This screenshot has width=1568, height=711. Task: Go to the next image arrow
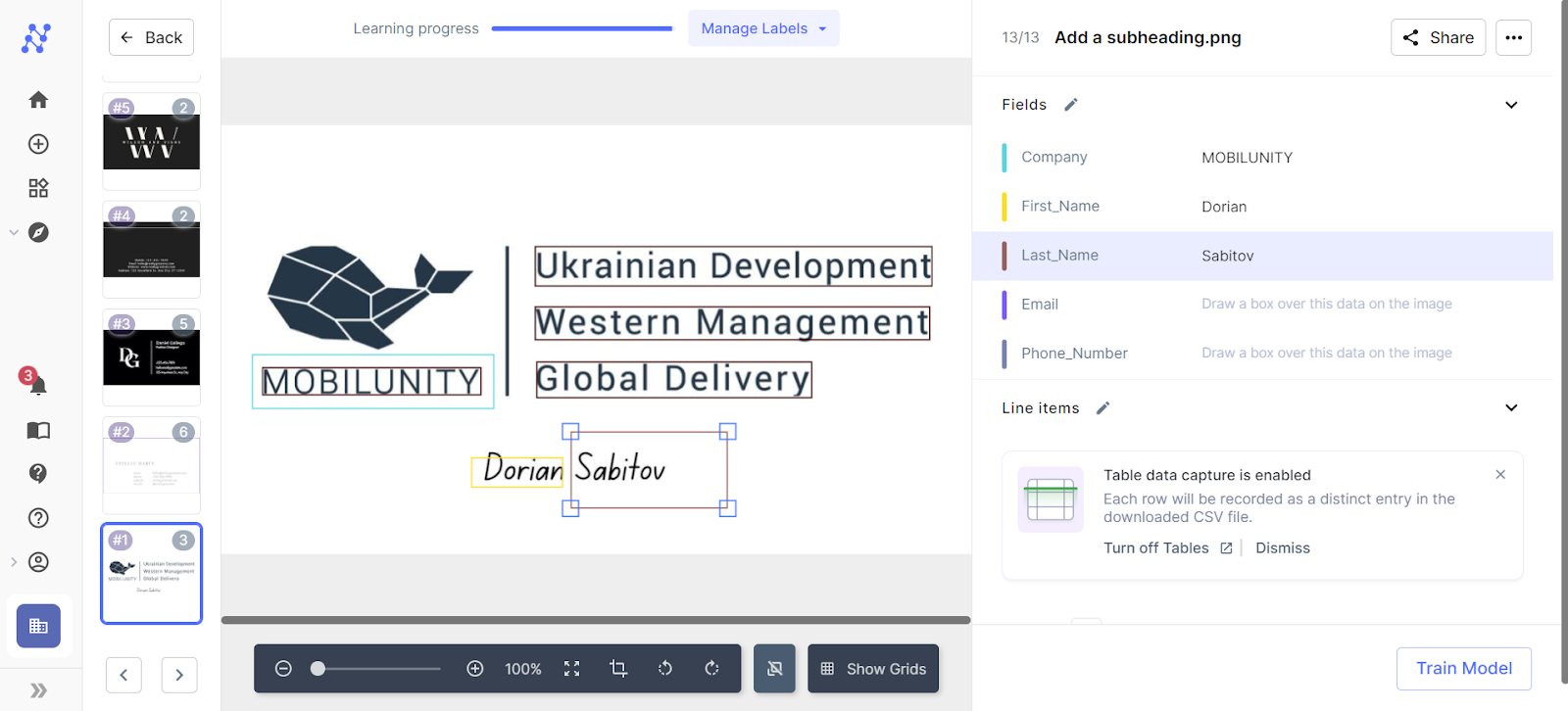(179, 675)
